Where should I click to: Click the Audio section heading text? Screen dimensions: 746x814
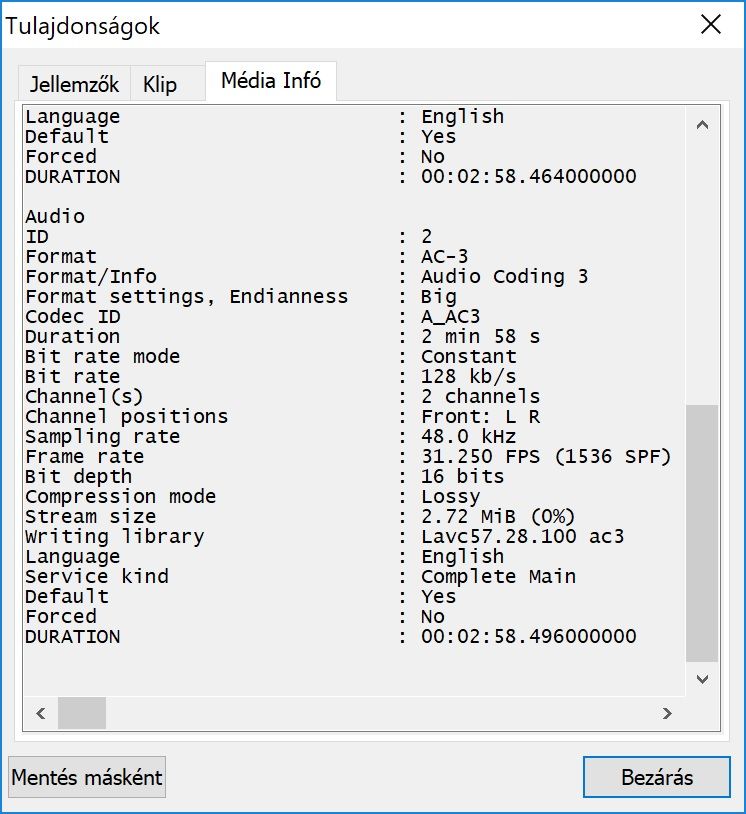[55, 216]
